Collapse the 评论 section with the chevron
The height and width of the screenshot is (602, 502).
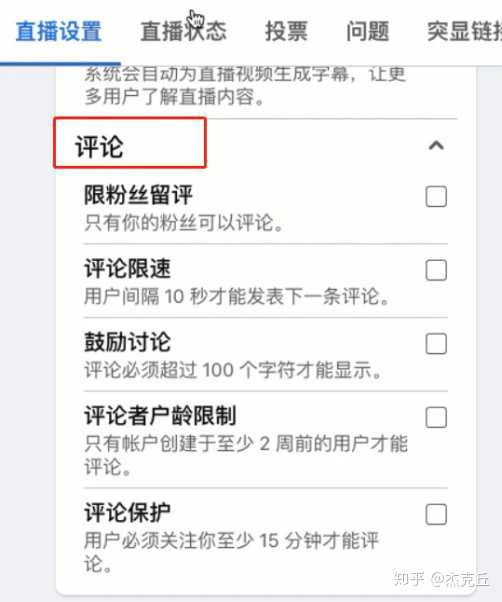pos(436,146)
